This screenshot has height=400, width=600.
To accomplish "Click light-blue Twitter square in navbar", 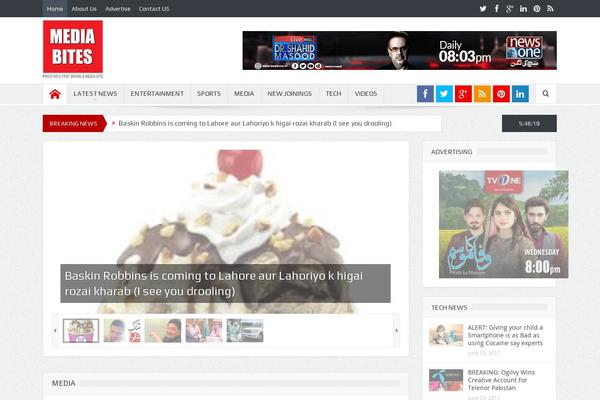I will (x=444, y=94).
